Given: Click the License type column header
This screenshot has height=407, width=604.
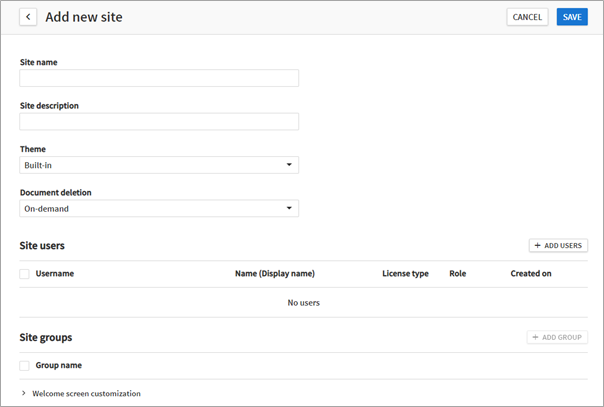Looking at the screenshot, I should point(405,273).
